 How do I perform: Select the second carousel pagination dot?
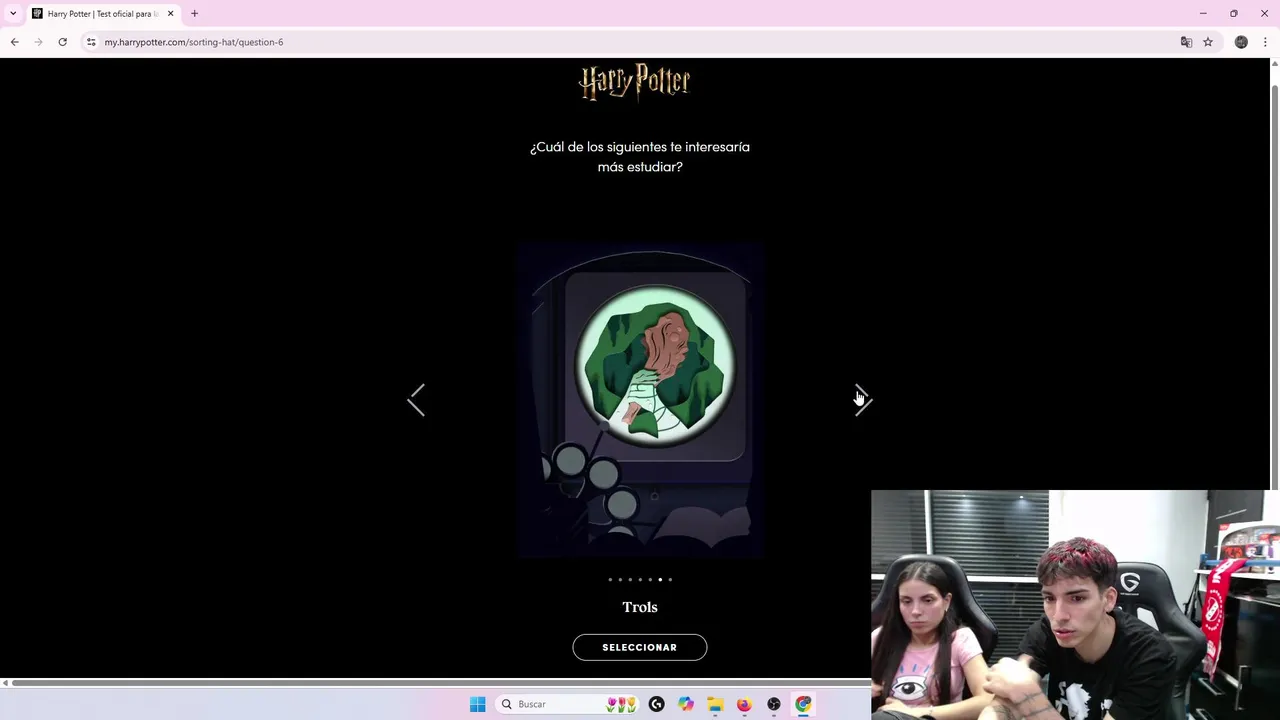coord(620,579)
